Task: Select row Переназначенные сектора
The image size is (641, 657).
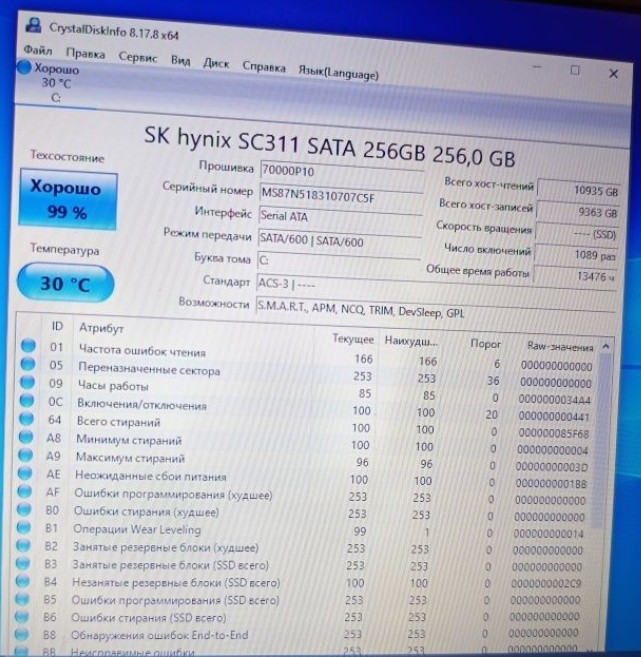Action: coord(309,375)
